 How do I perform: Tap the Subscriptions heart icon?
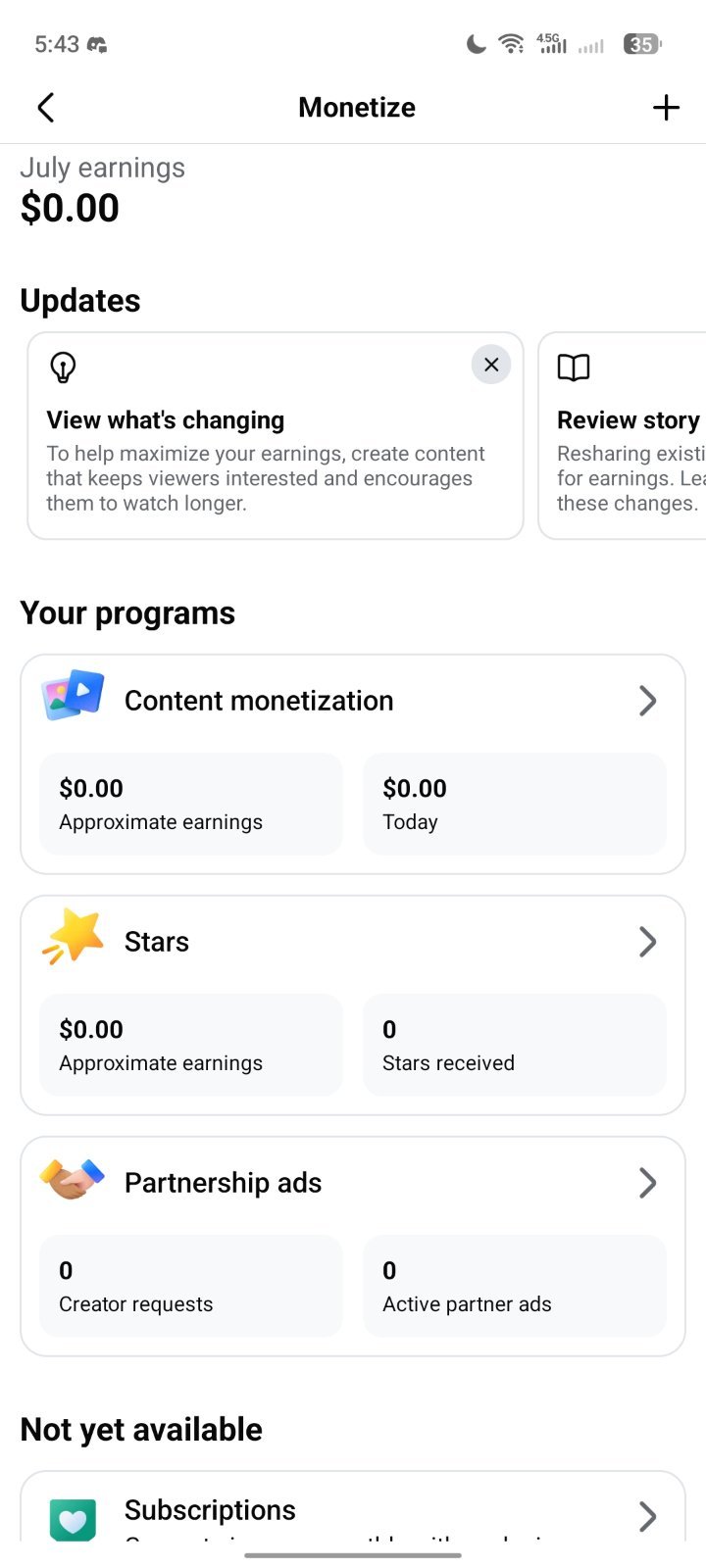(x=73, y=1520)
